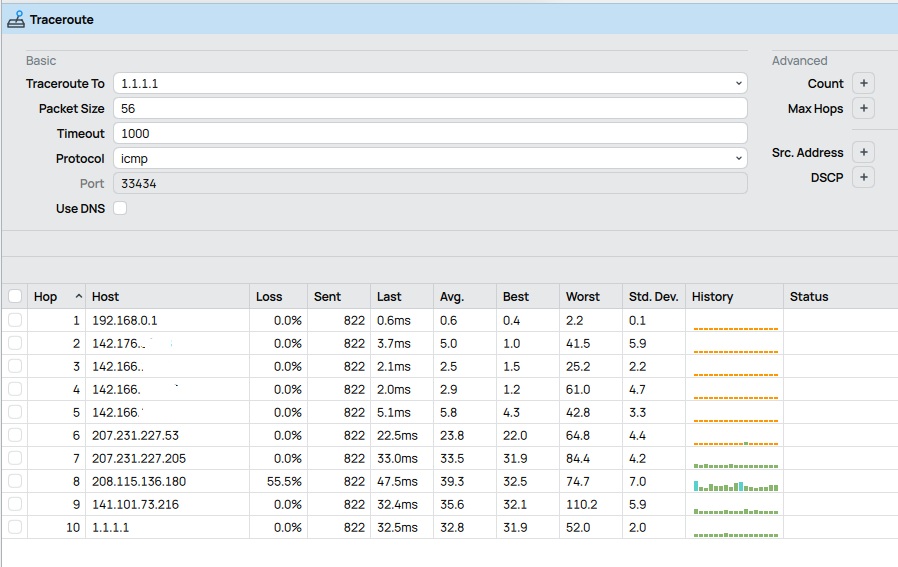Check the row for hop 192.168.0.1

pyautogui.click(x=15, y=320)
